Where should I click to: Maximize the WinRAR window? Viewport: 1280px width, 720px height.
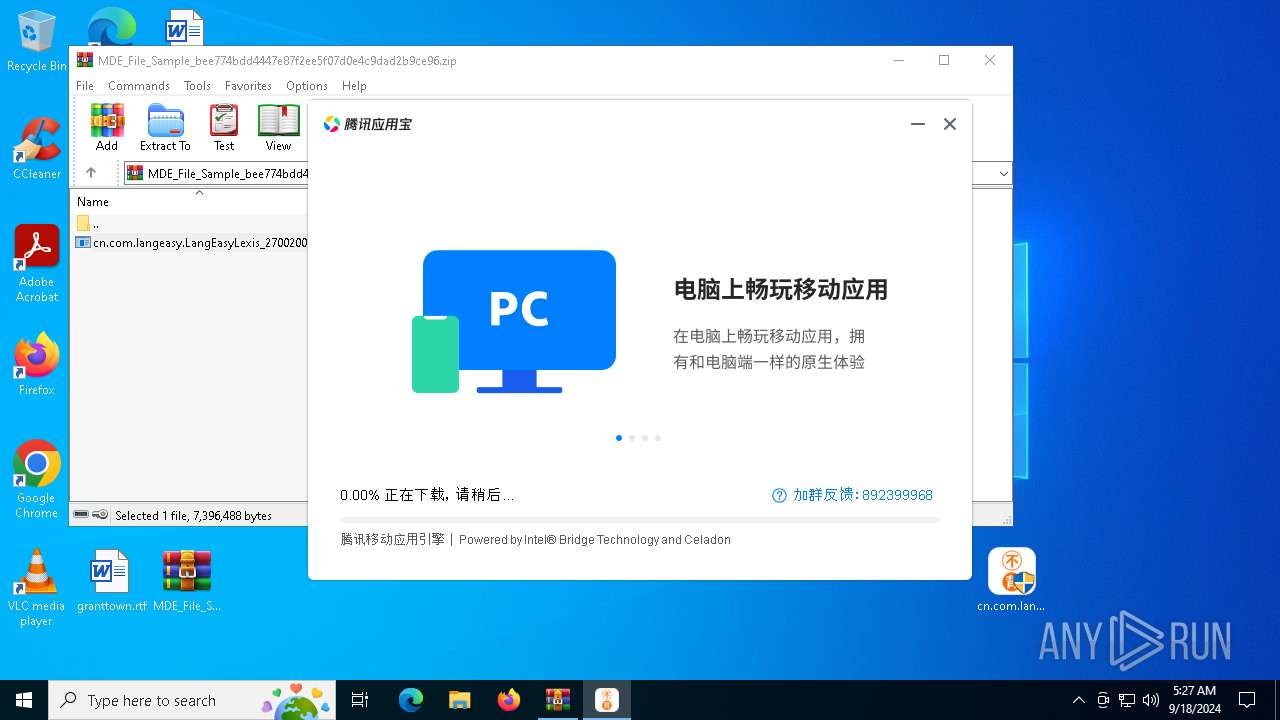point(944,60)
